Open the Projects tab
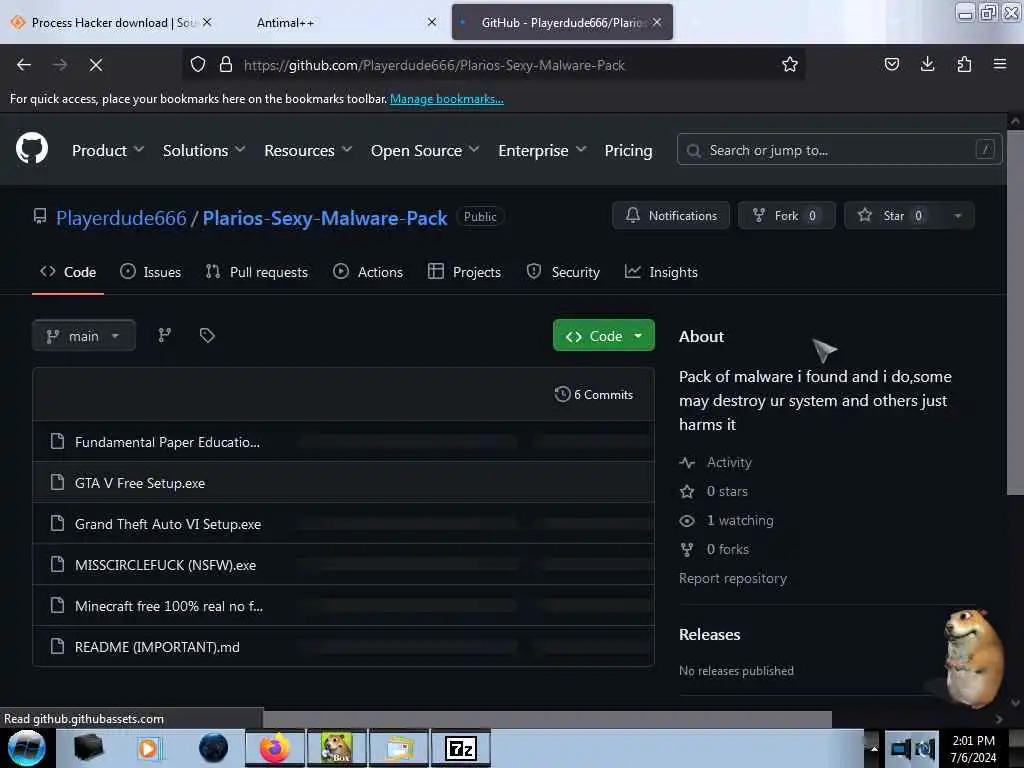 pos(464,272)
